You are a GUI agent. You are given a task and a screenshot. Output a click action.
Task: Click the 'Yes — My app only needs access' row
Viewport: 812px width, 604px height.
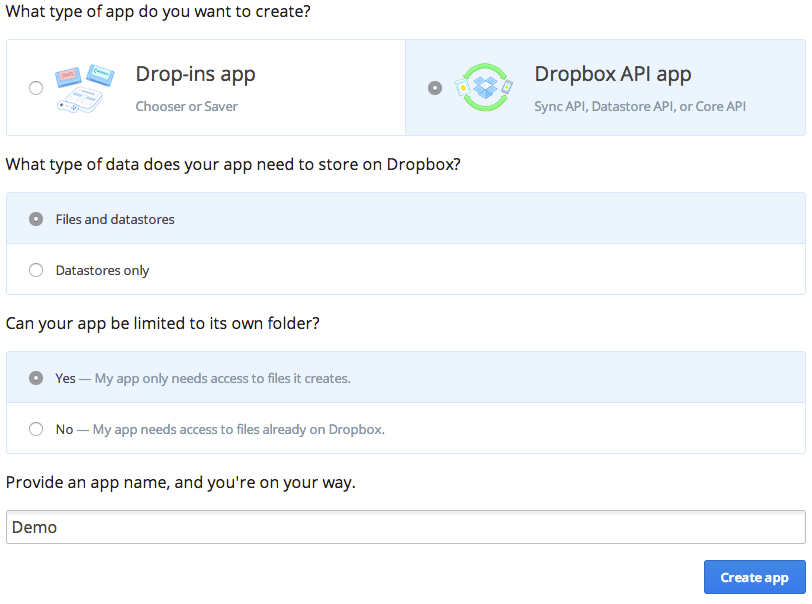tap(300, 378)
